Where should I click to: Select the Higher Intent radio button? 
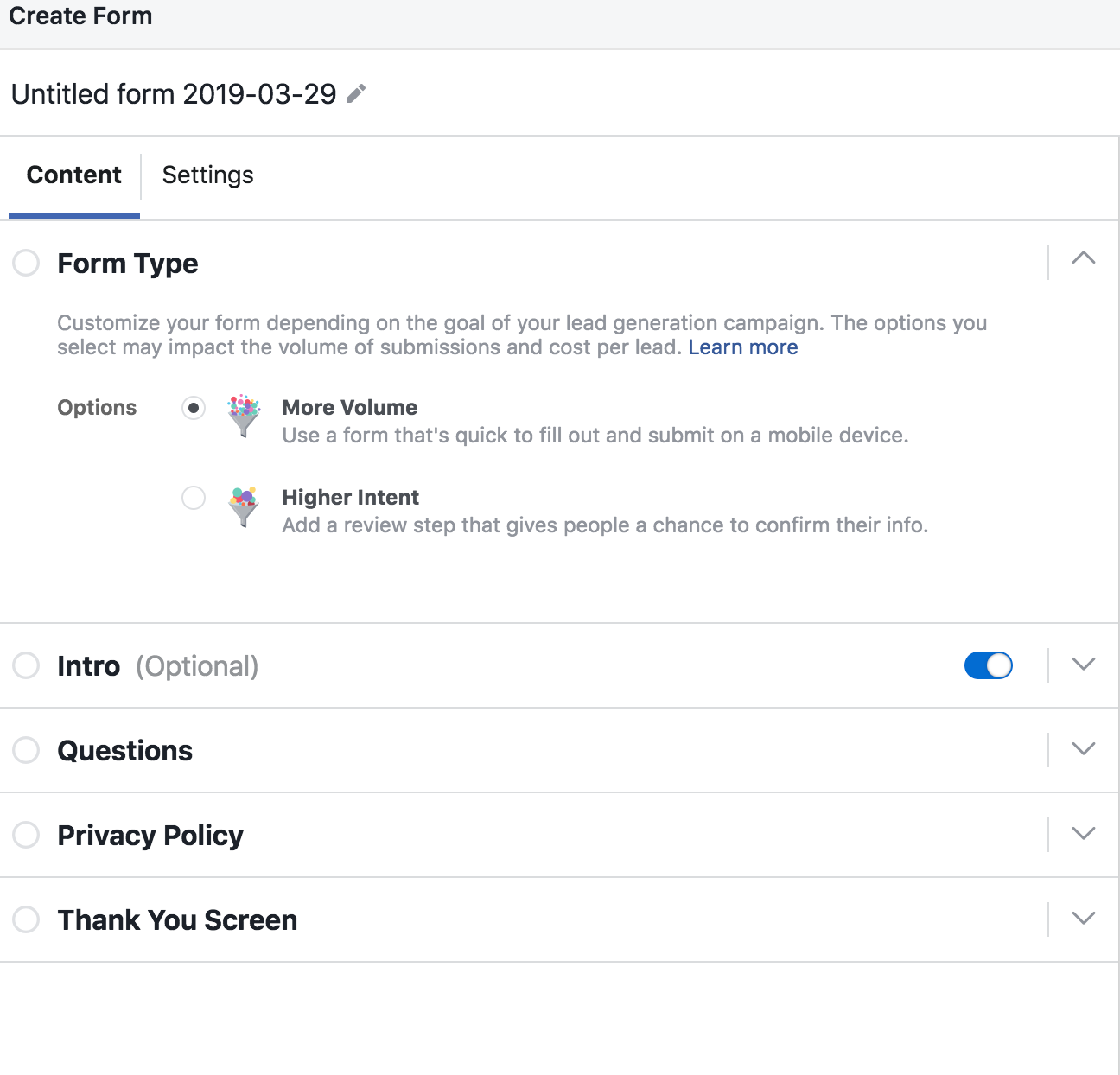[194, 498]
